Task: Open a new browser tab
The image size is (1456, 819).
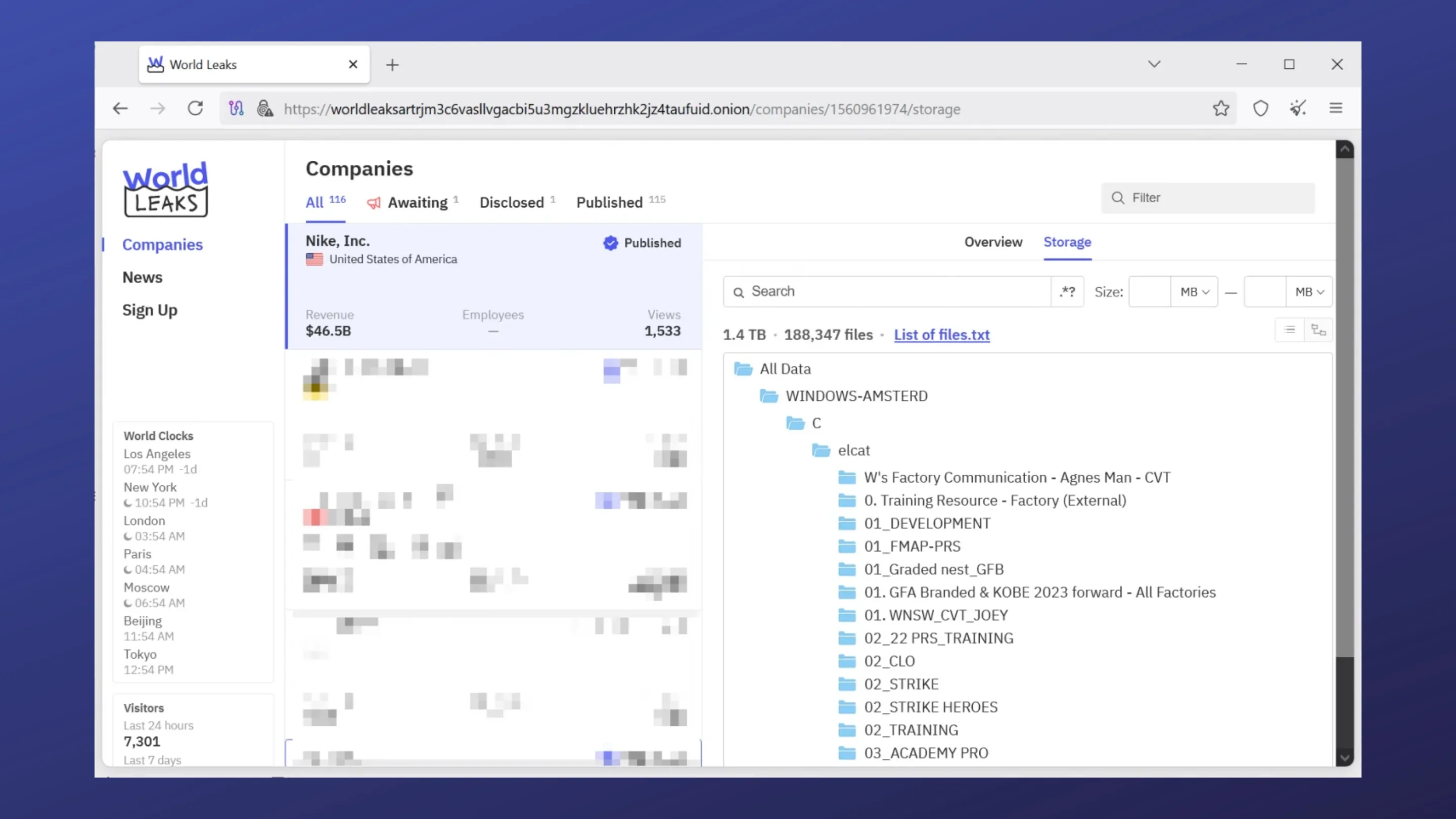Action: tap(392, 65)
